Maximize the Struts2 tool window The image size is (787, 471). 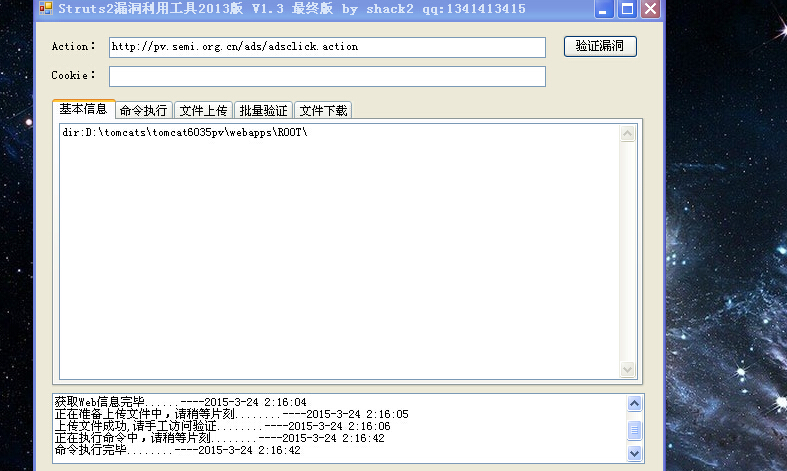coord(627,9)
